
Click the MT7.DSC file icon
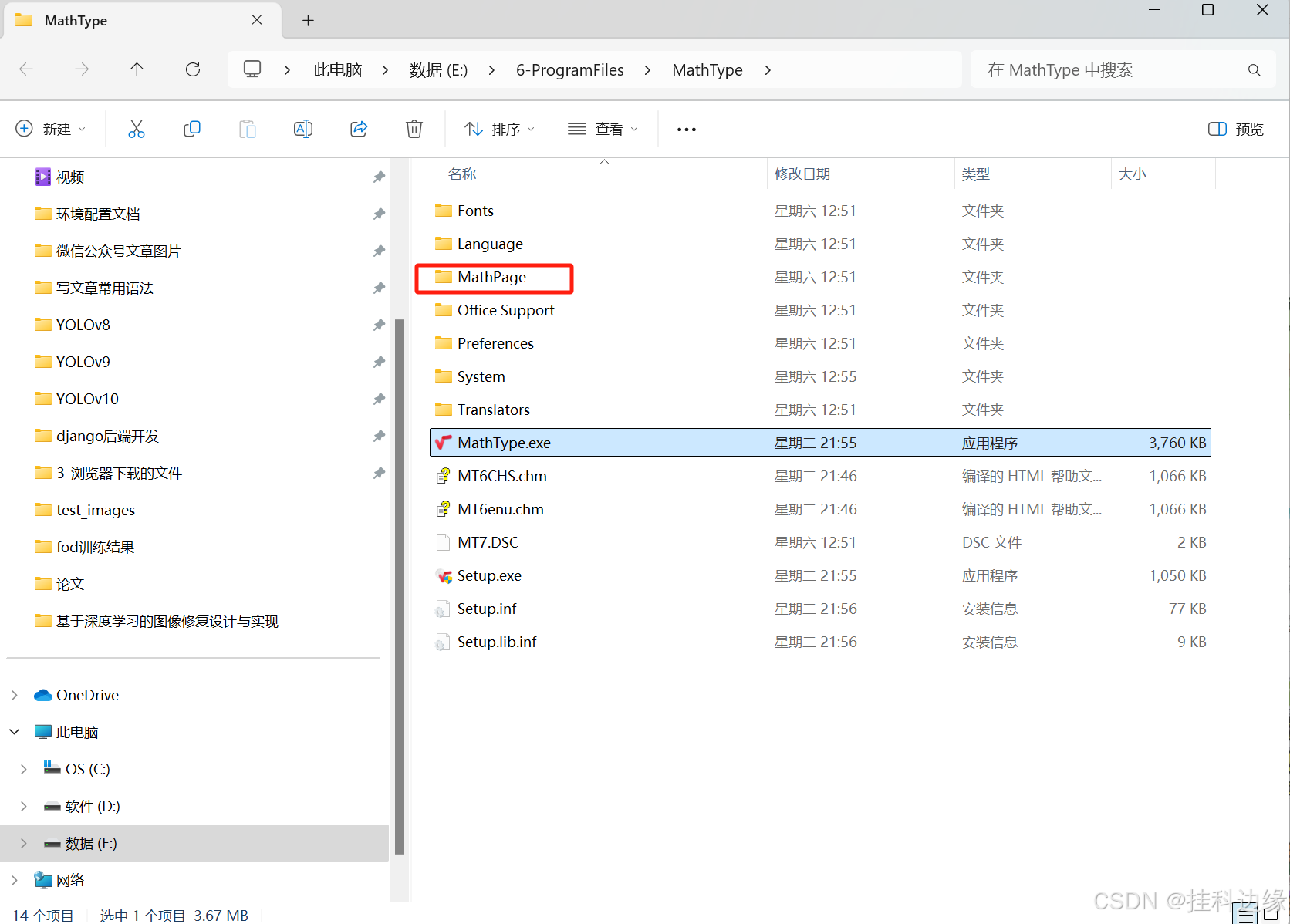[x=444, y=542]
